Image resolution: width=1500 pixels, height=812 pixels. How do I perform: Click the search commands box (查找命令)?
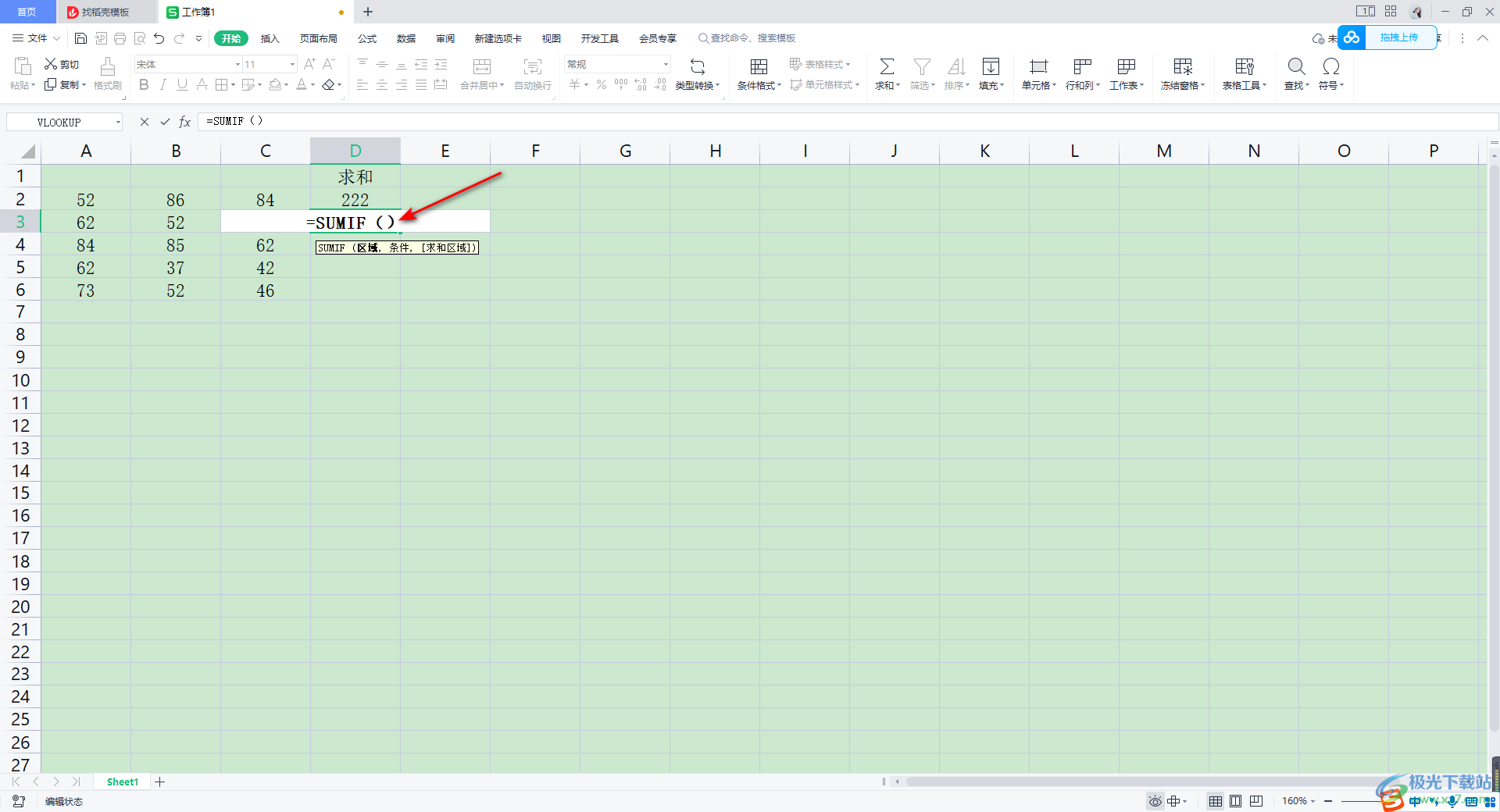pos(747,38)
